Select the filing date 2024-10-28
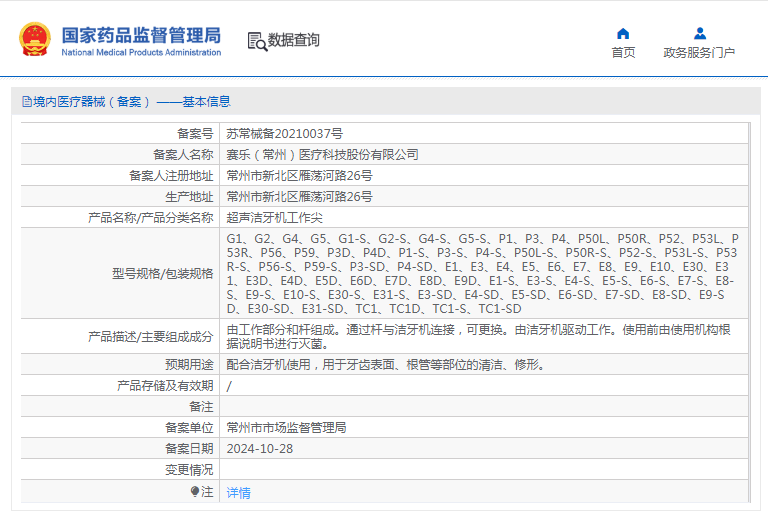Image resolution: width=768 pixels, height=523 pixels. (x=260, y=449)
